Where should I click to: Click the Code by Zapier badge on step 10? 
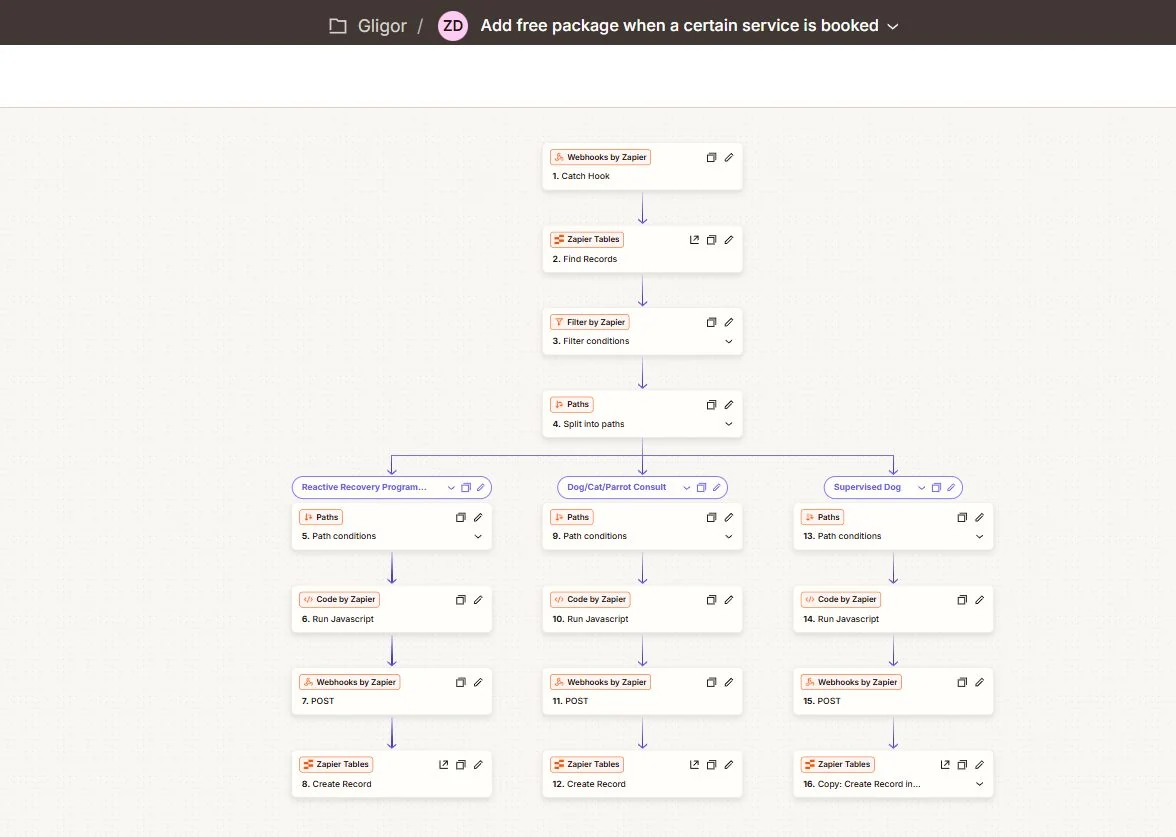click(590, 600)
